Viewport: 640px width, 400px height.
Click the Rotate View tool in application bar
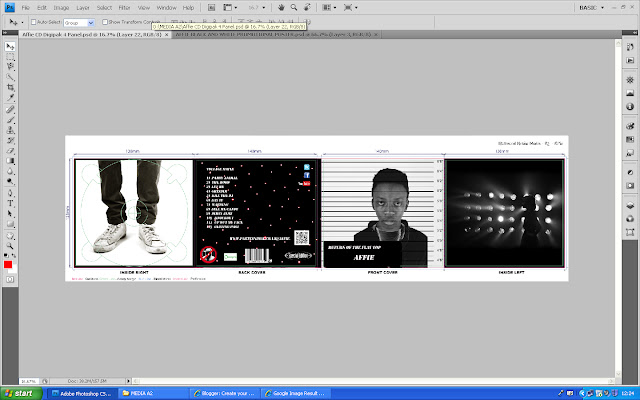(x=307, y=7)
